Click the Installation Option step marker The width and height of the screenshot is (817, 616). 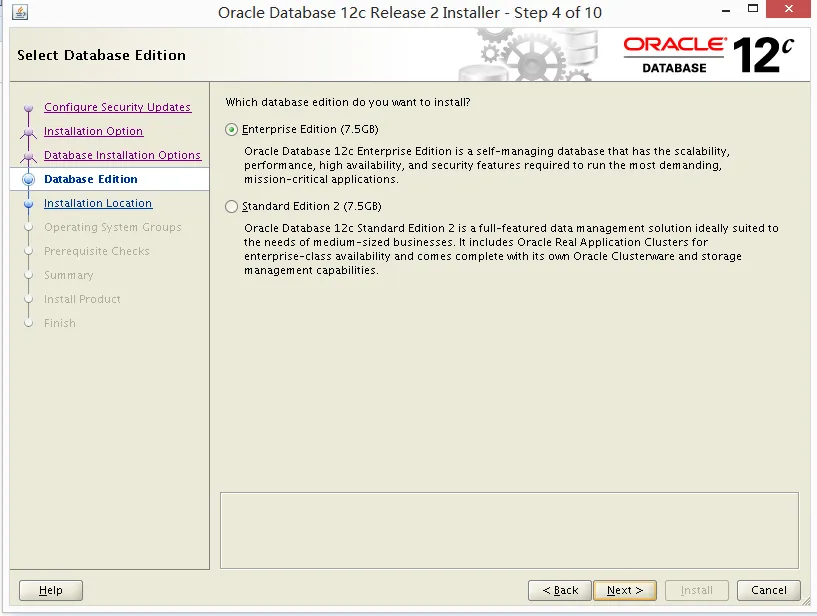click(x=29, y=132)
